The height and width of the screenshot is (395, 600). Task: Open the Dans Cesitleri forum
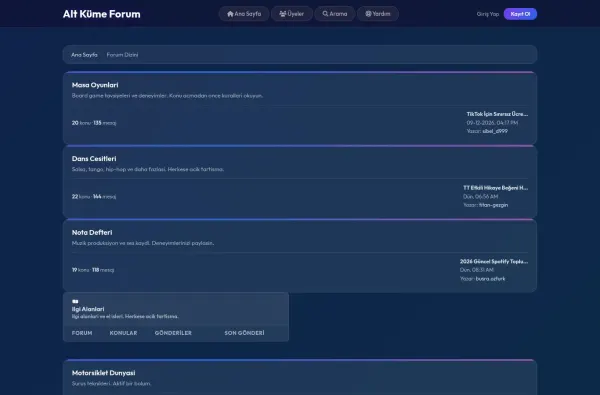(x=94, y=158)
